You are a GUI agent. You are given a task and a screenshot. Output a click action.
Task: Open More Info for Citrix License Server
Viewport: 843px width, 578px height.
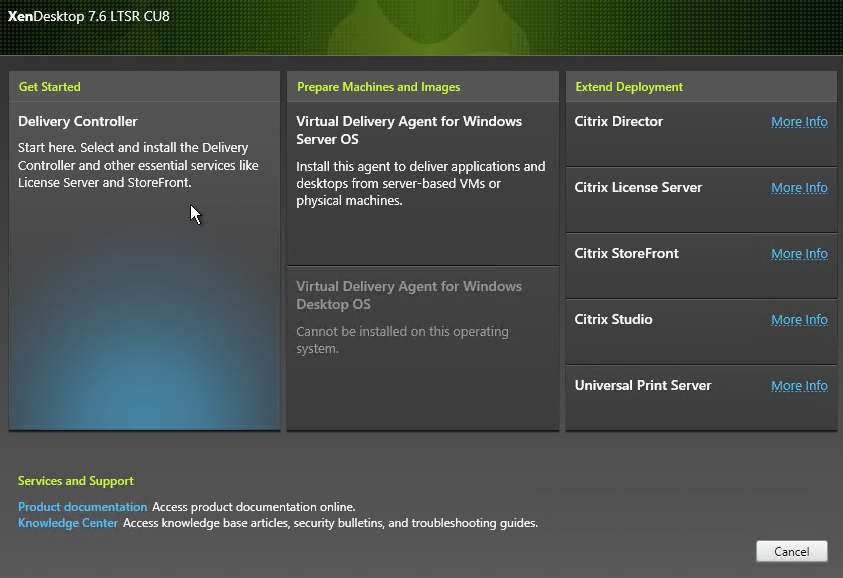tap(799, 188)
